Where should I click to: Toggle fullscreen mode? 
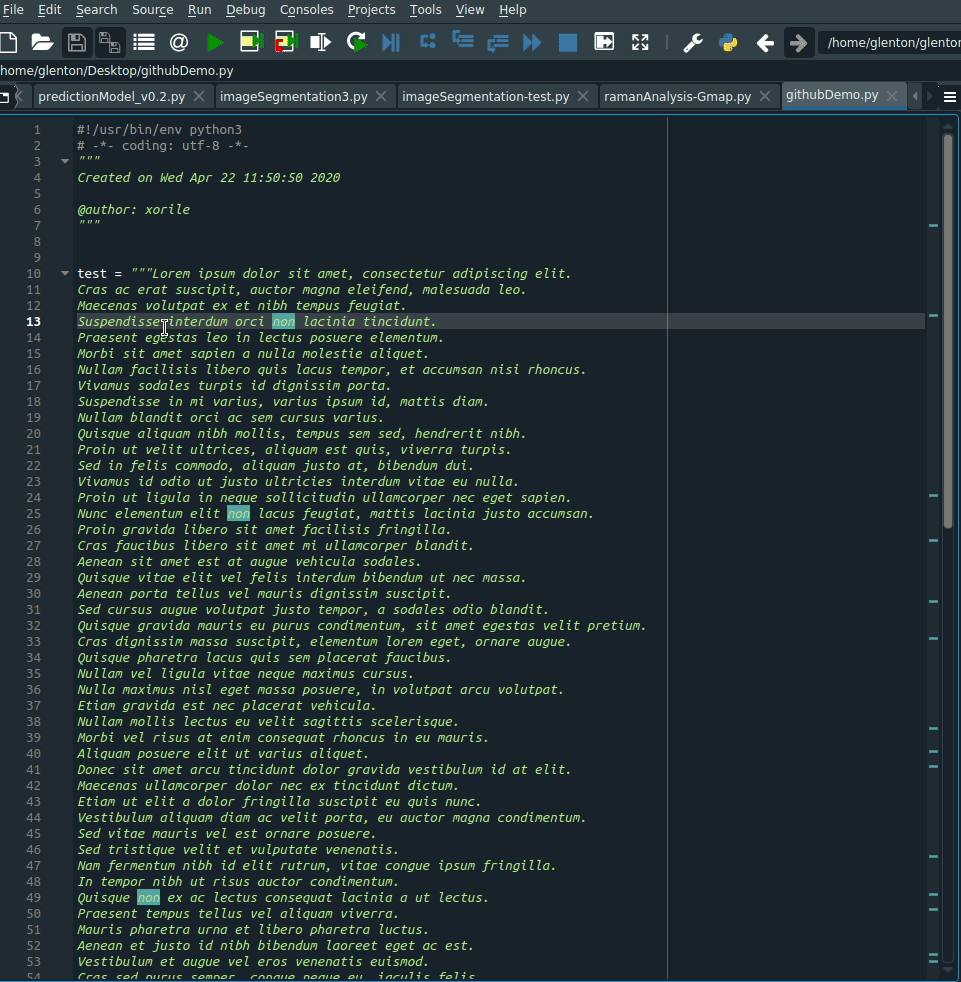point(640,42)
